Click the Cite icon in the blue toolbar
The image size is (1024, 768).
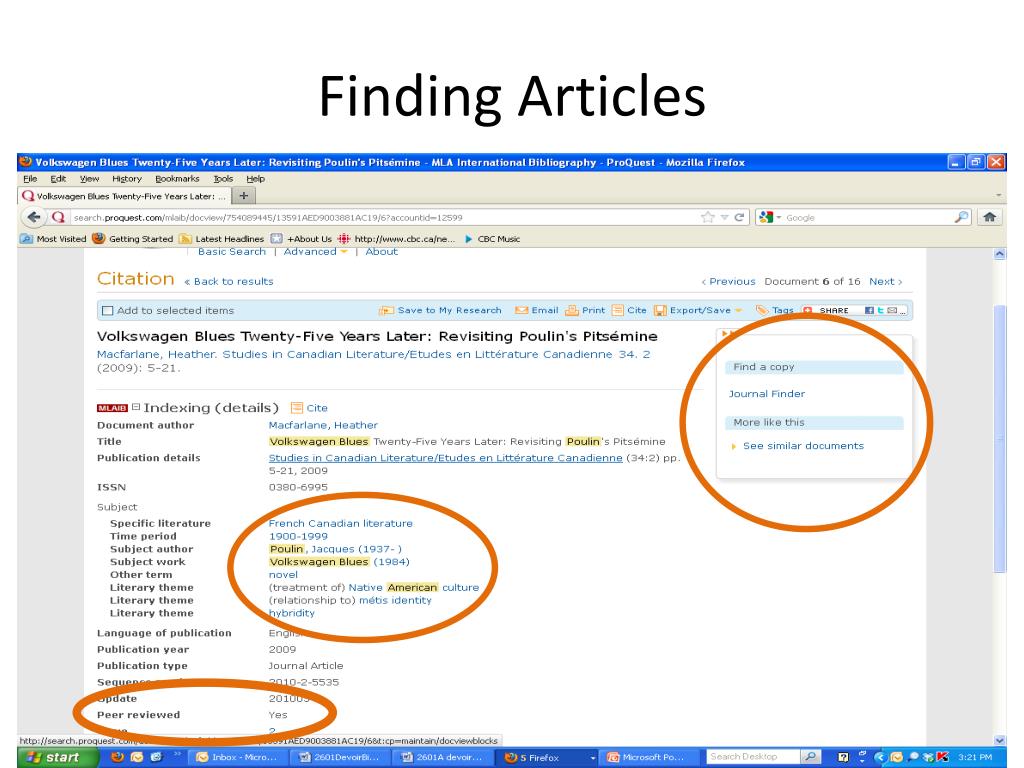click(617, 310)
